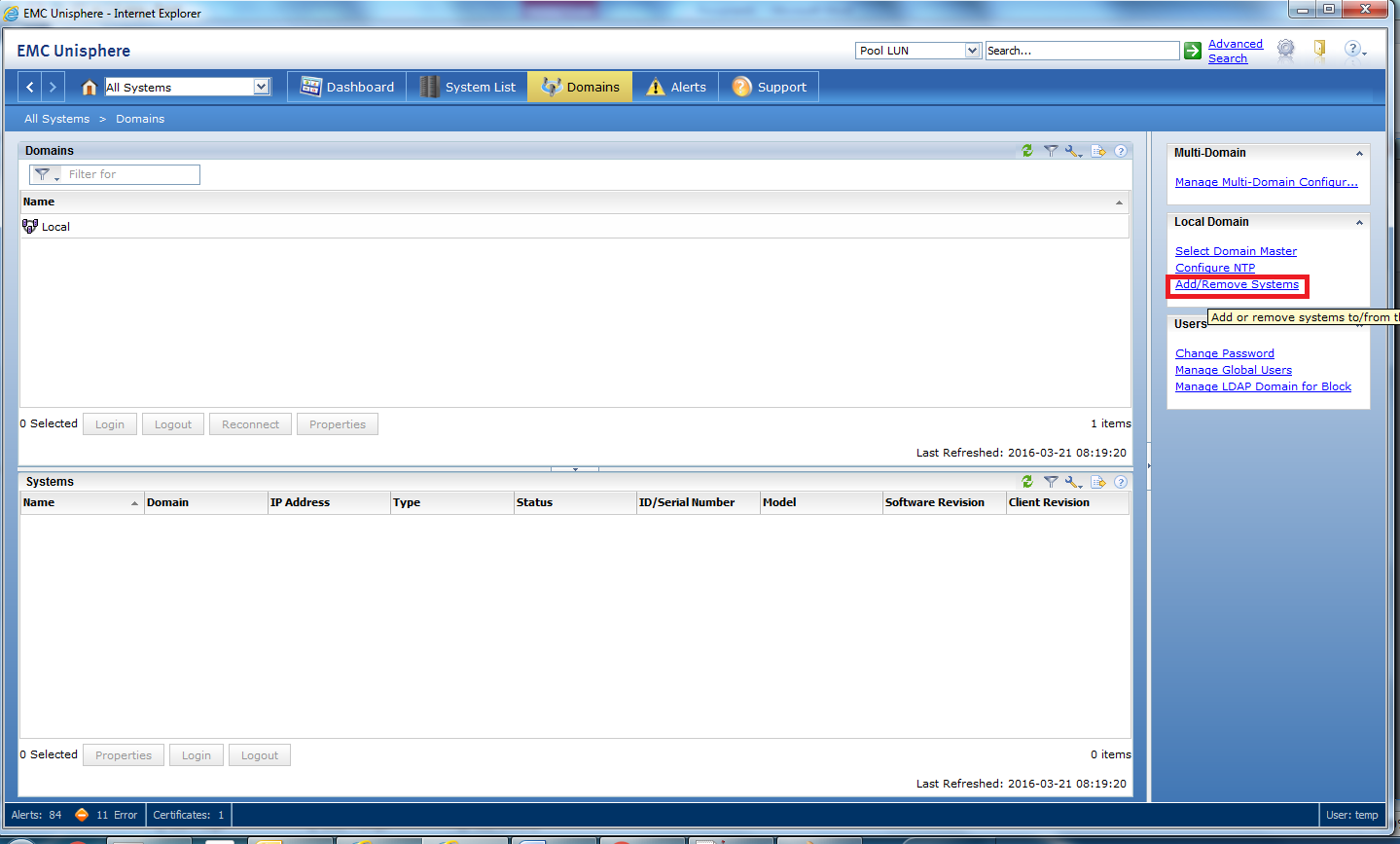Viewport: 1400px width, 844px height.
Task: Collapse the Local Domain section
Action: (1359, 223)
